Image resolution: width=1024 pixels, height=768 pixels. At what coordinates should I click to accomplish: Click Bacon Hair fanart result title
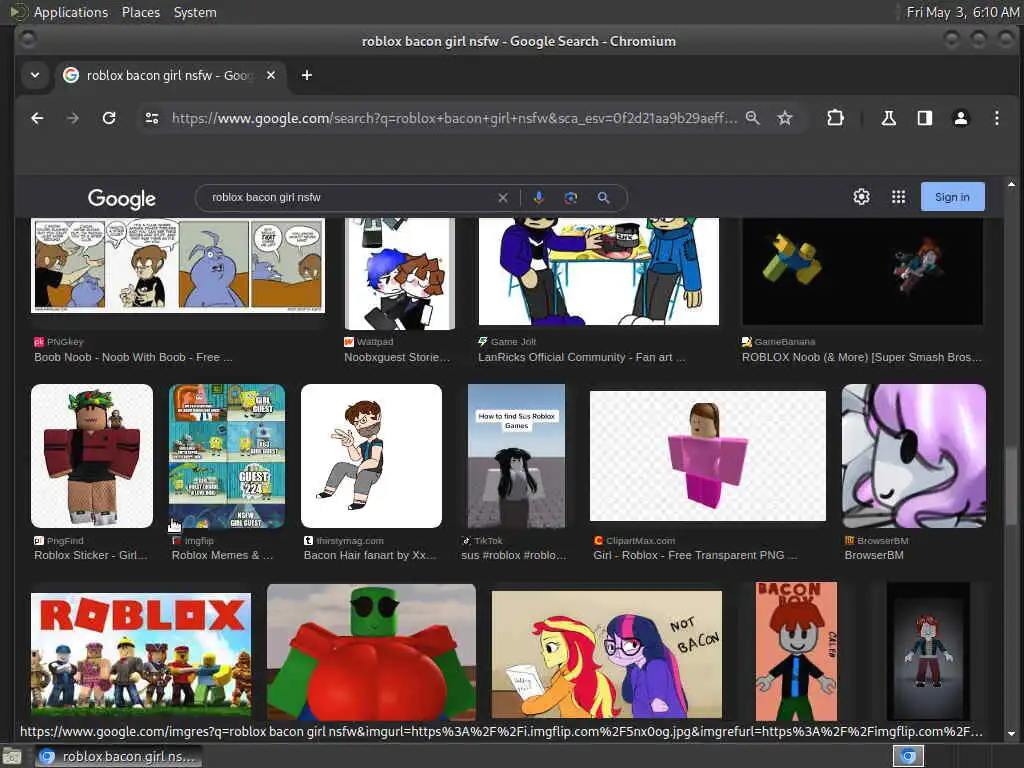[x=370, y=555]
